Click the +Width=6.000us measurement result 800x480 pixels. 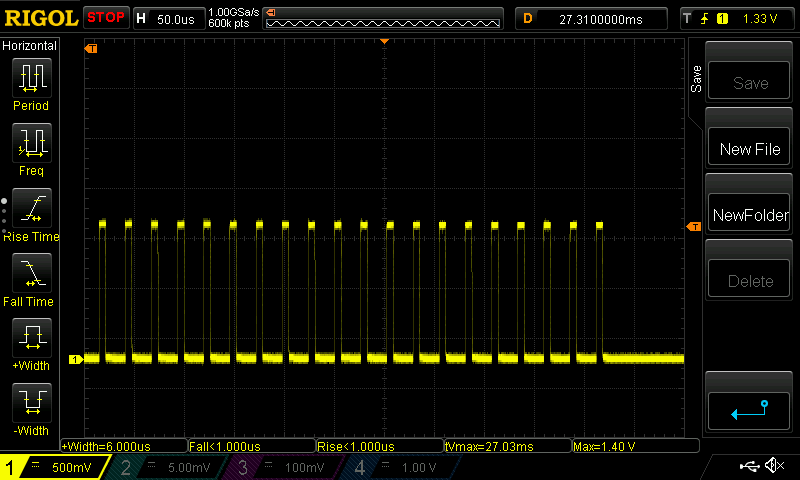tap(124, 446)
